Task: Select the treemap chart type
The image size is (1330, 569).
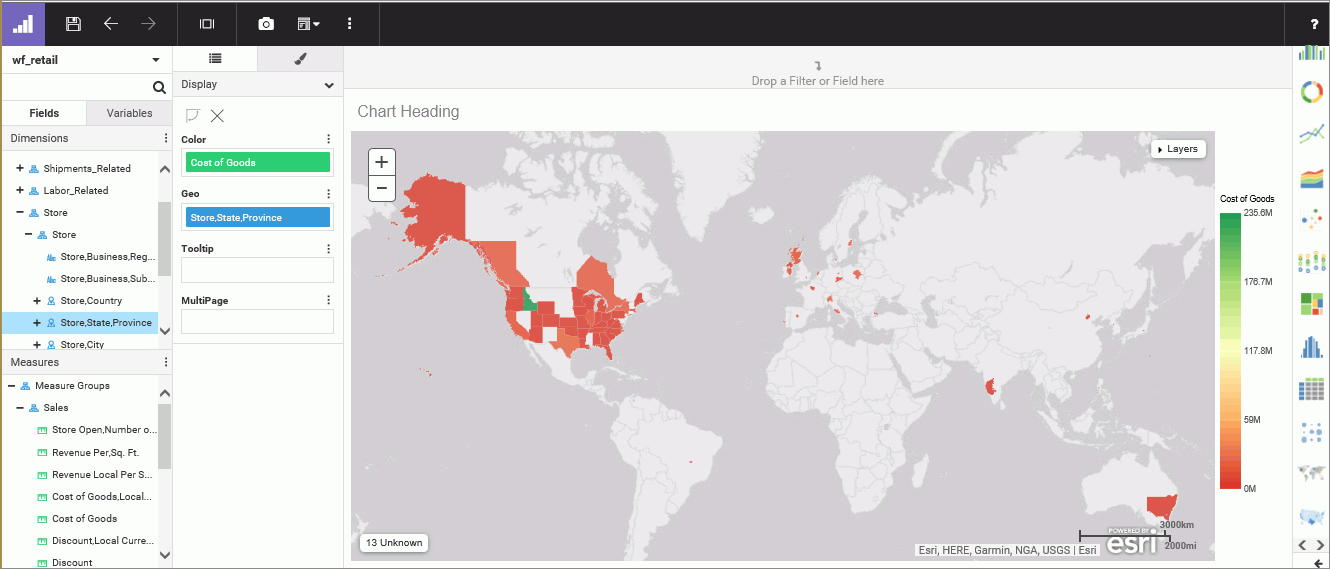Action: [x=1312, y=303]
